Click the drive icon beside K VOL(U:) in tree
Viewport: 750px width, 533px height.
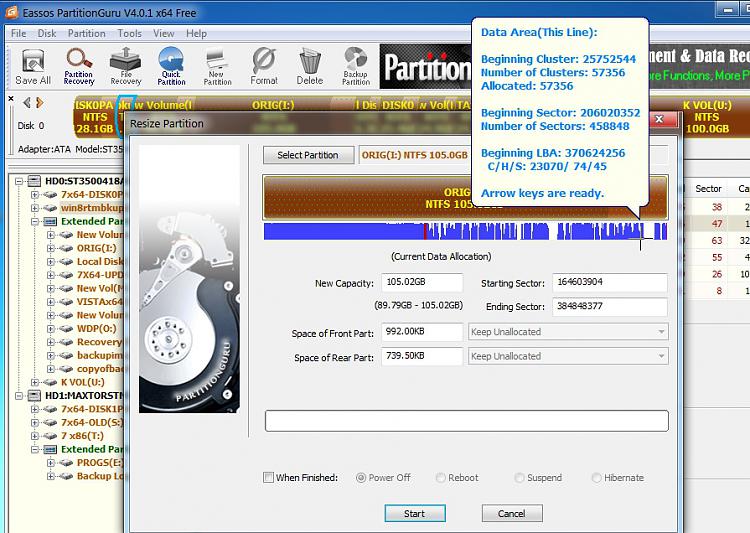click(x=51, y=382)
